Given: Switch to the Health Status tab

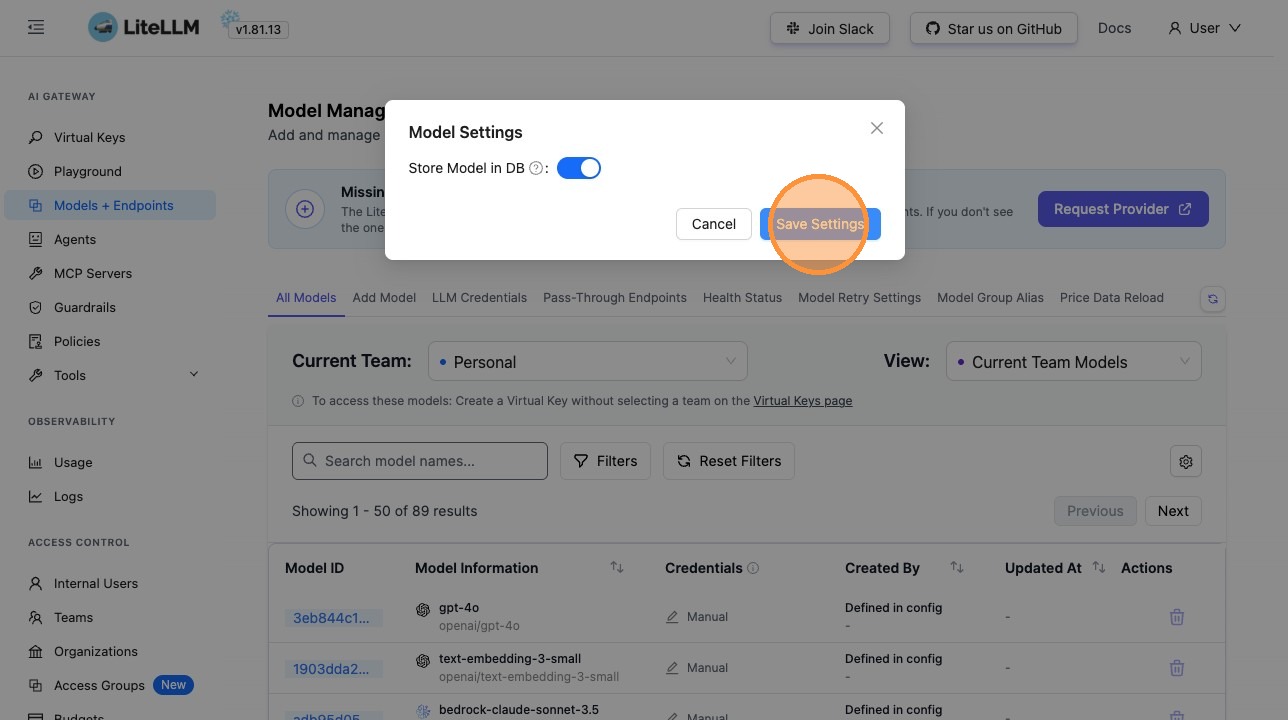Looking at the screenshot, I should [x=742, y=298].
